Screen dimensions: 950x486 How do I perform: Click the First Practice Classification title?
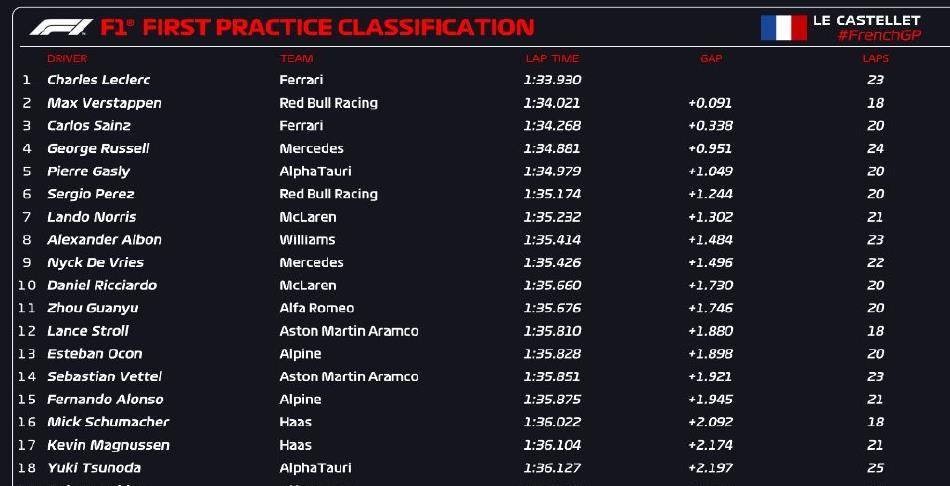pyautogui.click(x=339, y=27)
